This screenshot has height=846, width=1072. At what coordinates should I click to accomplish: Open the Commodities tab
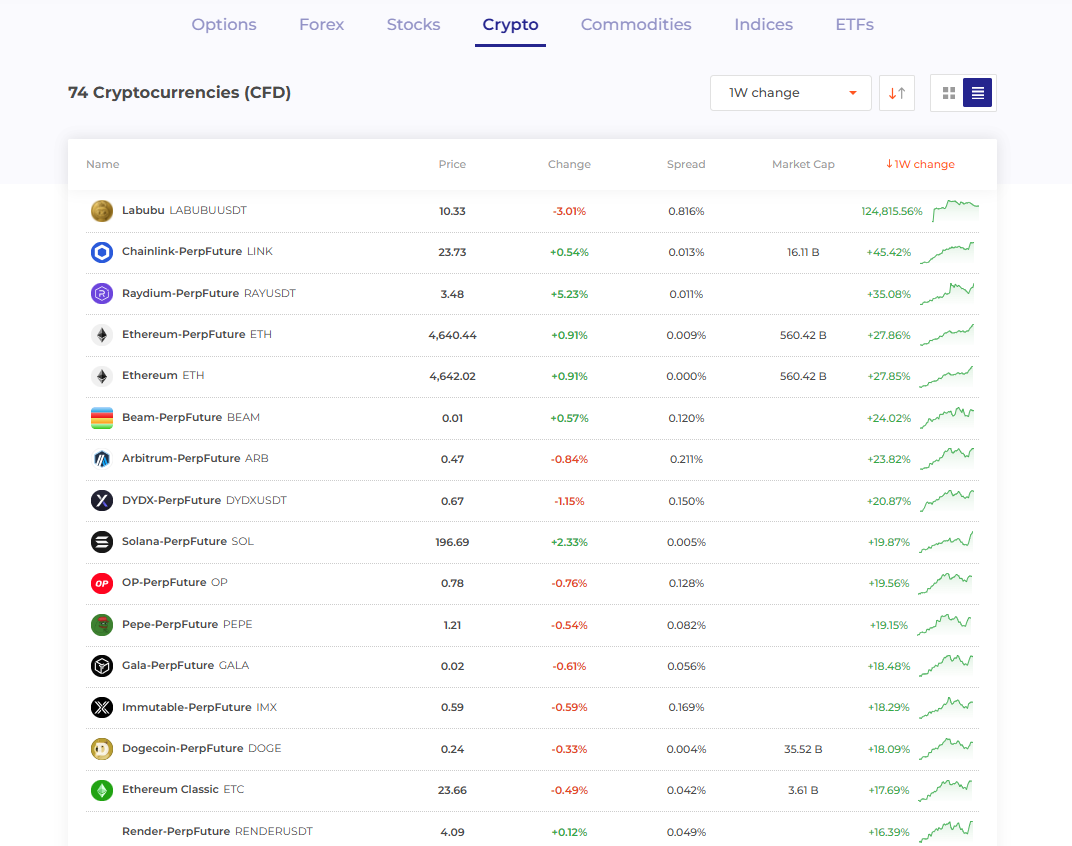[636, 25]
